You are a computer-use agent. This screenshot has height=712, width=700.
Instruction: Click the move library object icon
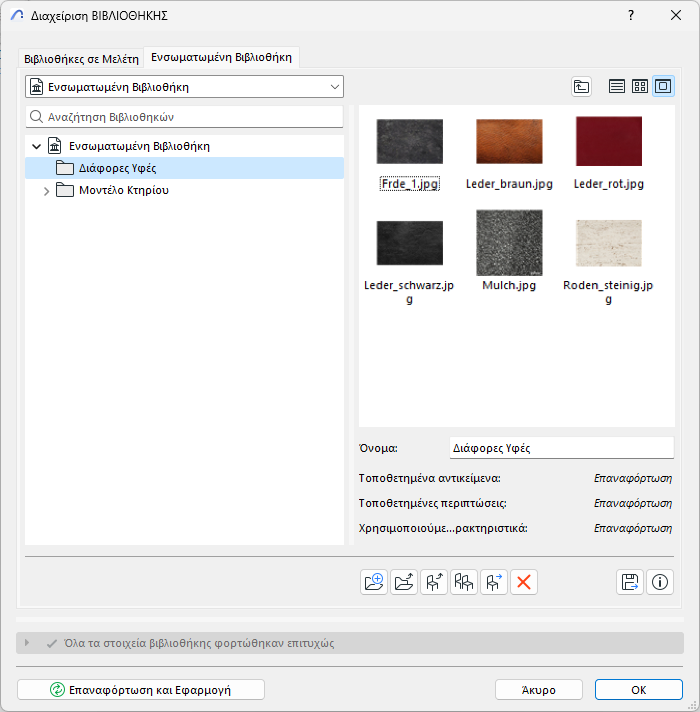tap(493, 582)
